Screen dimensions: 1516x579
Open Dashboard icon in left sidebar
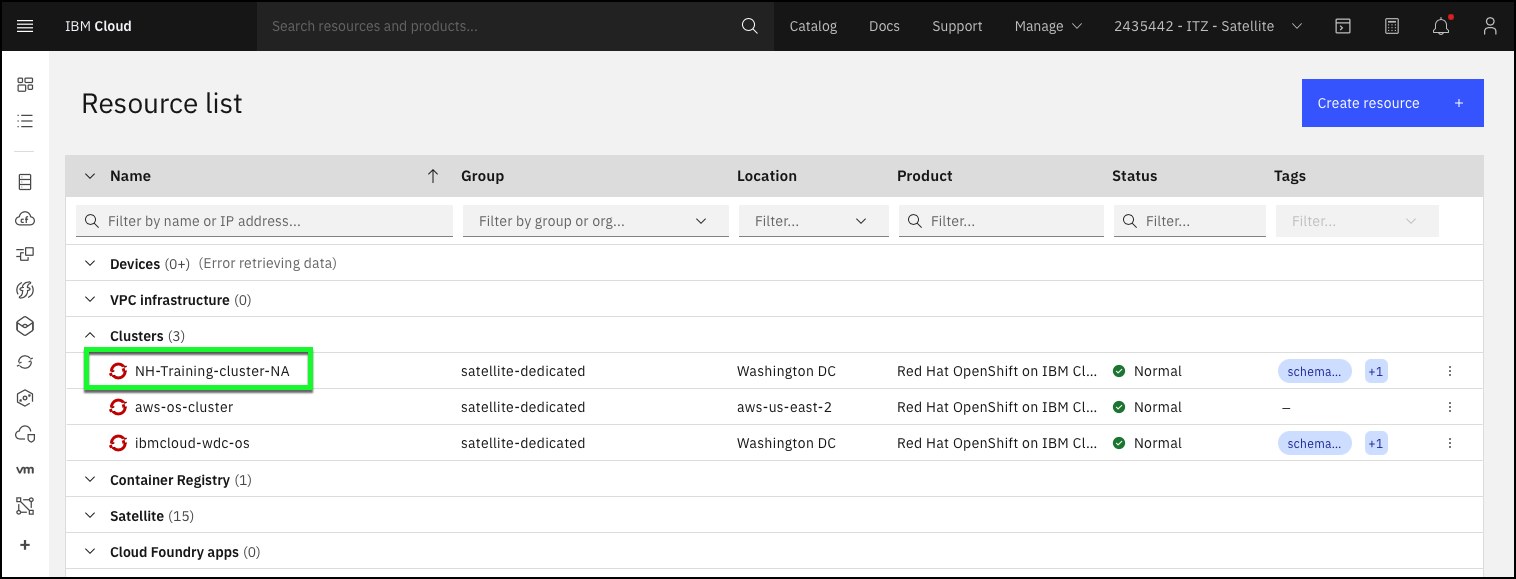[26, 84]
